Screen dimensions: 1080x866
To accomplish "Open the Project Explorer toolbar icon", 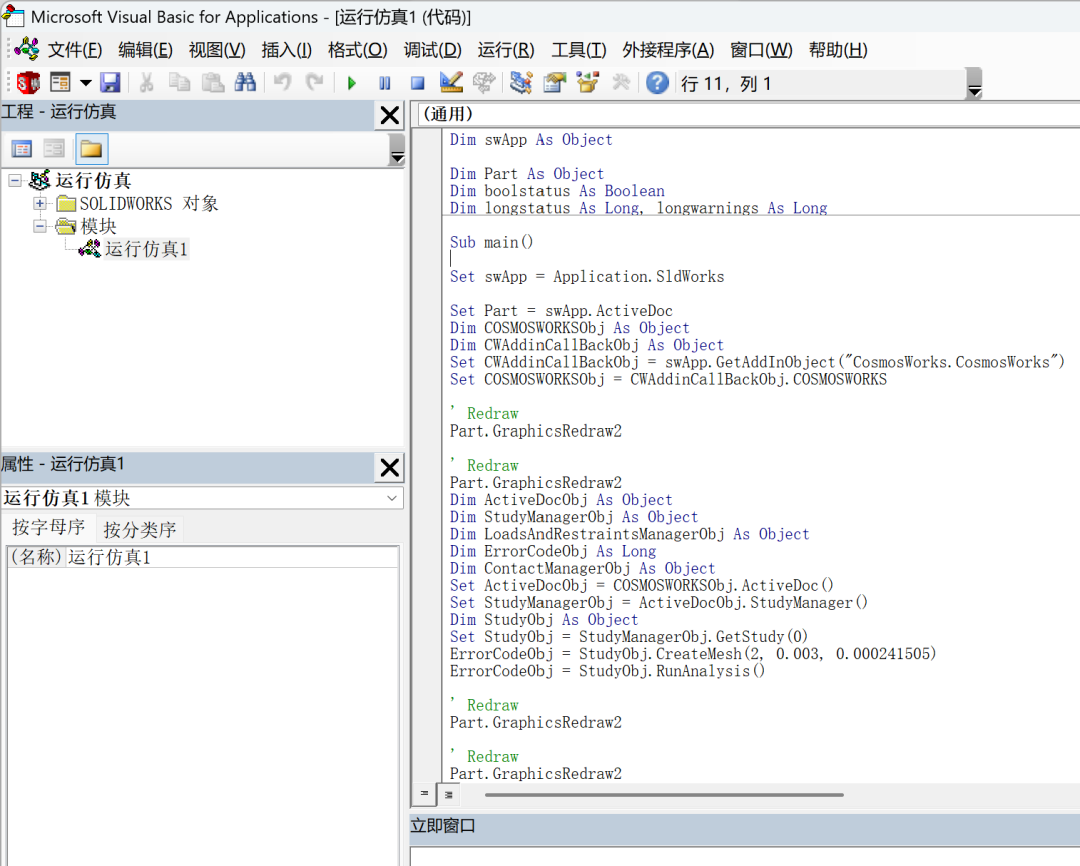I will click(521, 83).
